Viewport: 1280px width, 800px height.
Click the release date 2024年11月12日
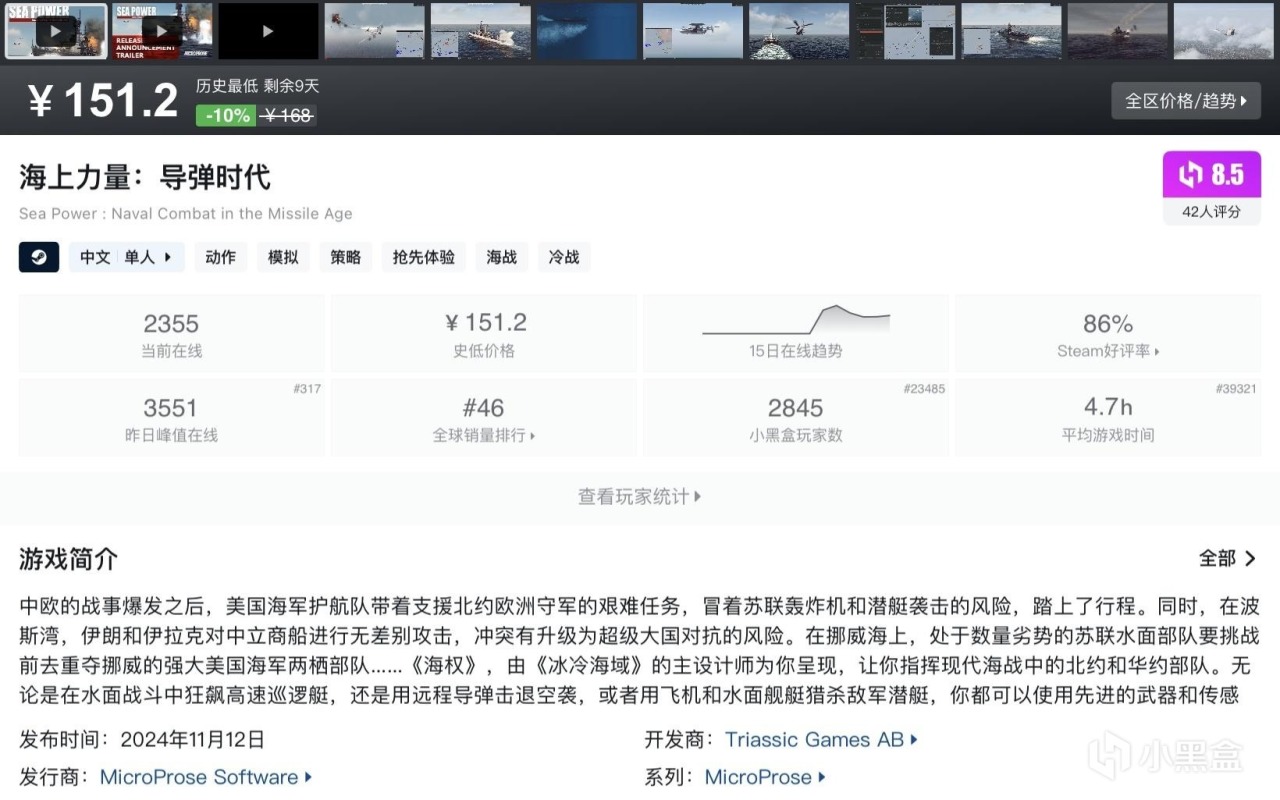pos(193,740)
